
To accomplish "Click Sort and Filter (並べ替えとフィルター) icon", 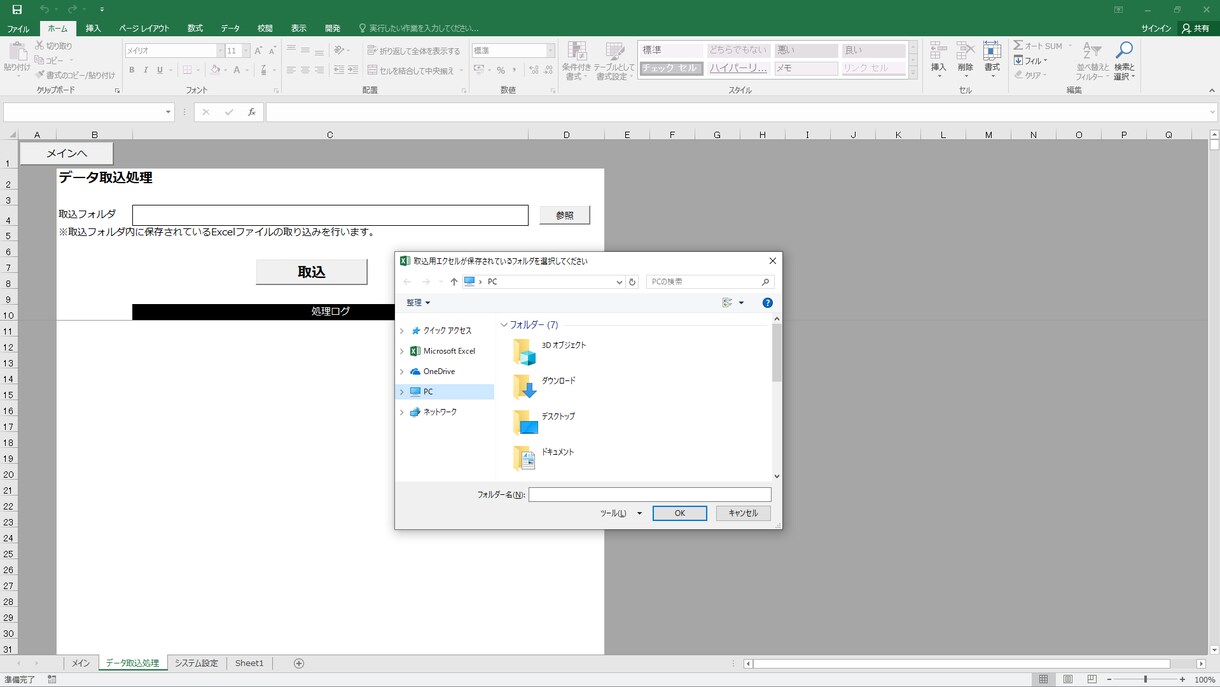I will [1092, 52].
